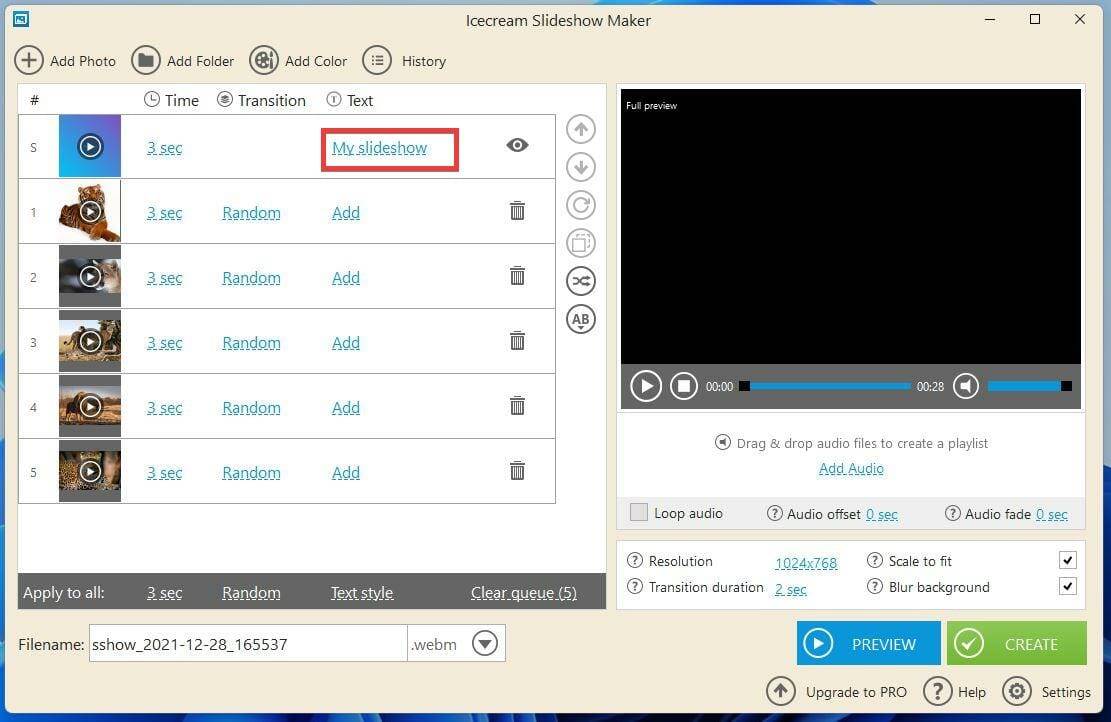Toggle the eye icon on title slide
The image size is (1111, 722).
[517, 145]
